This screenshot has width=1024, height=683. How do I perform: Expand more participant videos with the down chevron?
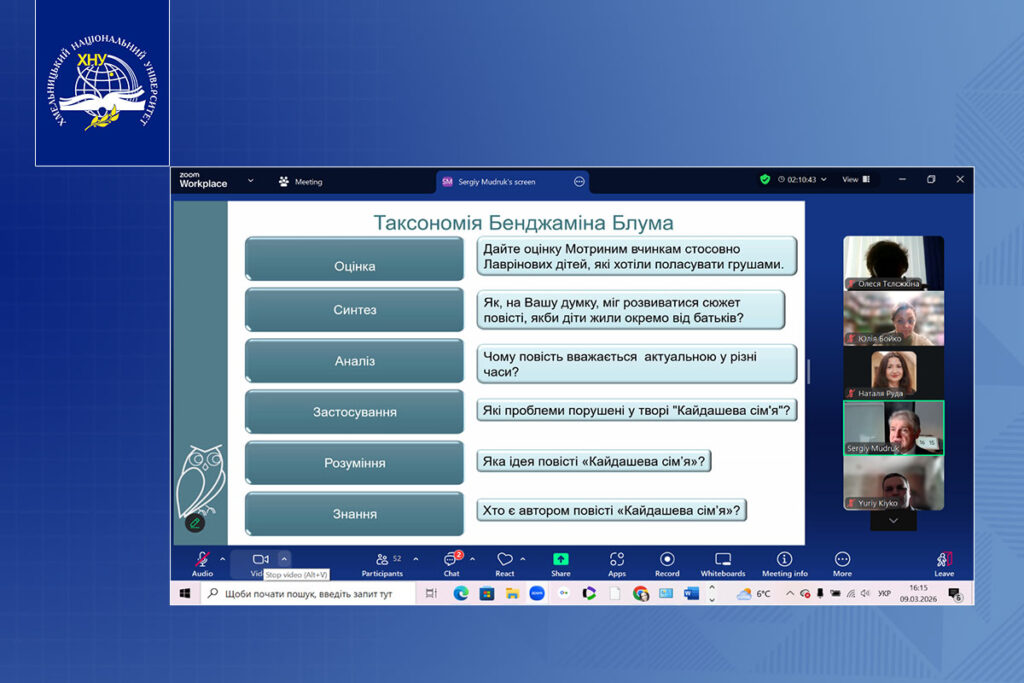pyautogui.click(x=893, y=520)
